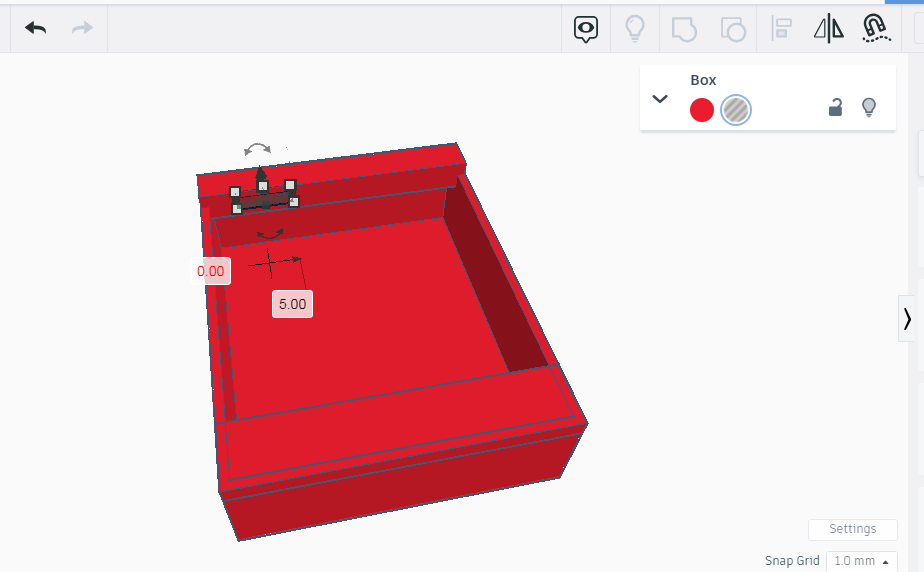Click the top rotation arrow handle
Viewport: 924px width, 572px height.
click(258, 149)
